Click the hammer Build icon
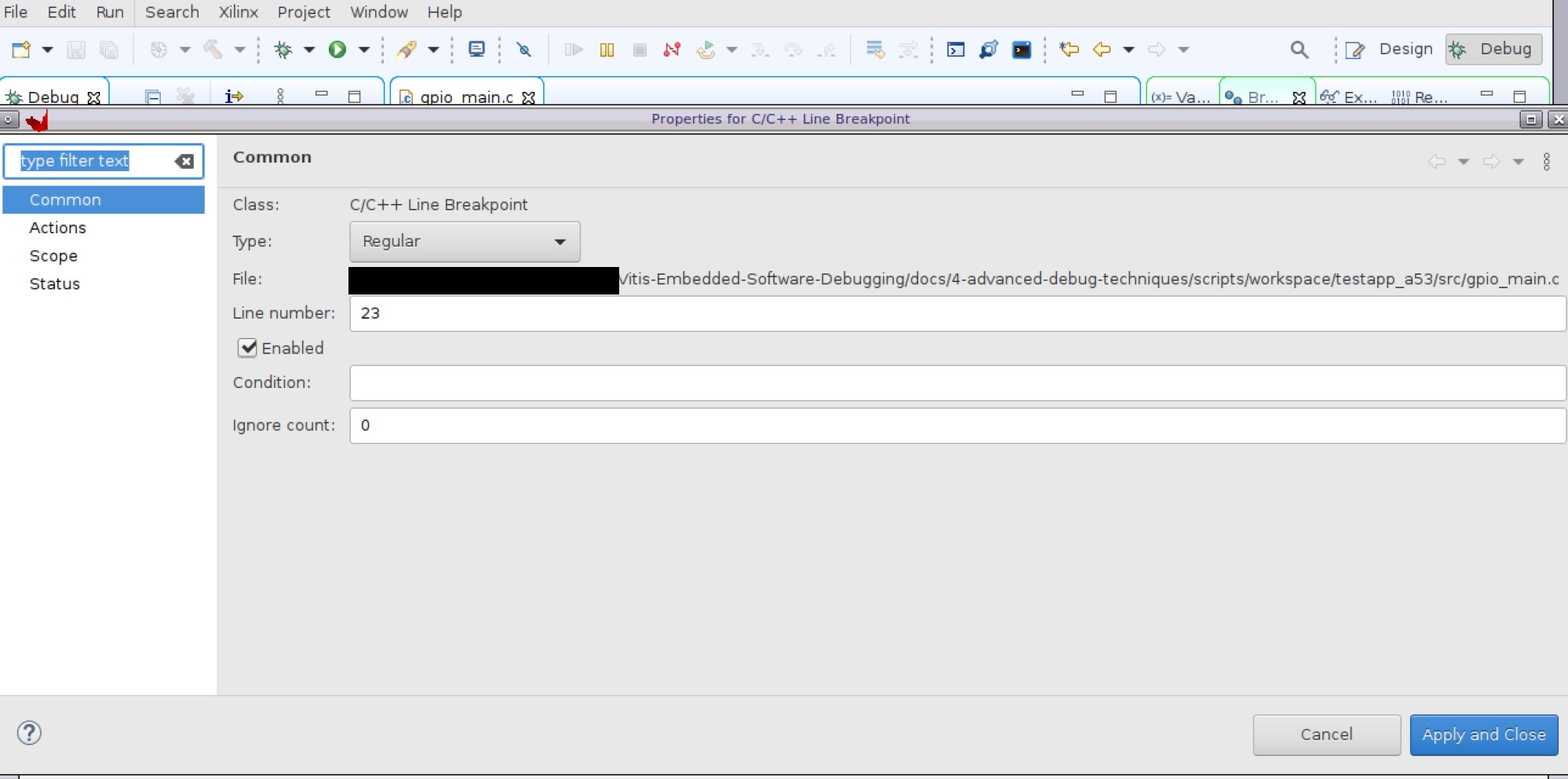 click(x=213, y=49)
